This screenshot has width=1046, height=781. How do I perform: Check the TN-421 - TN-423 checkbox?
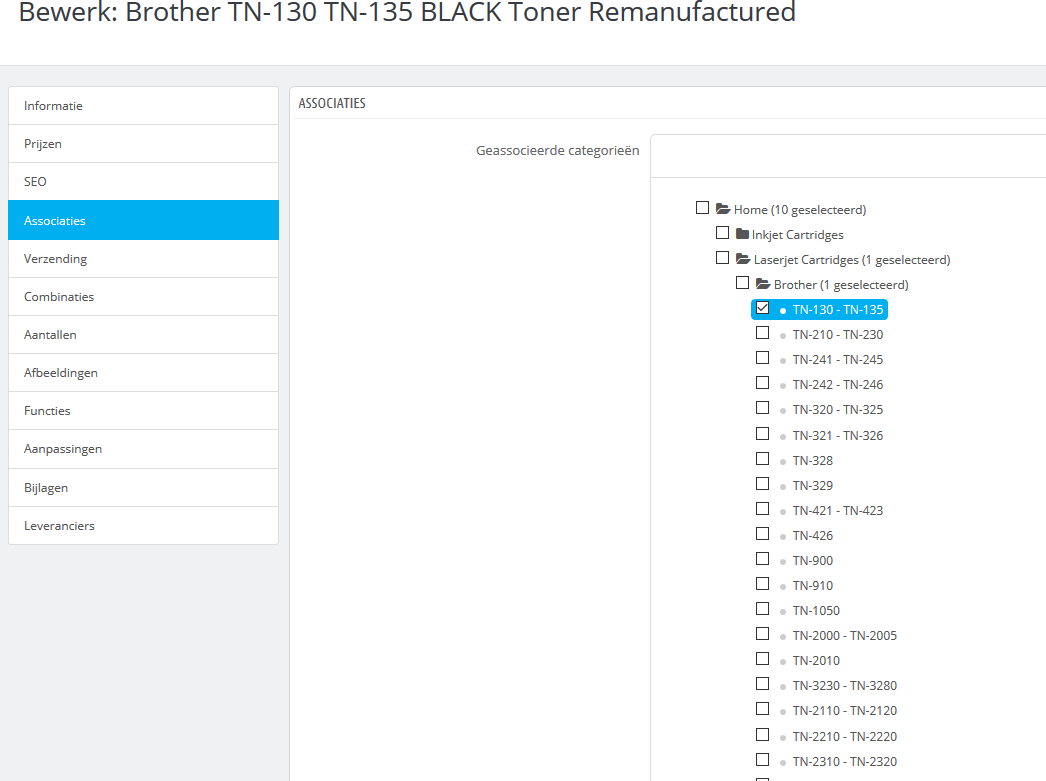(762, 509)
